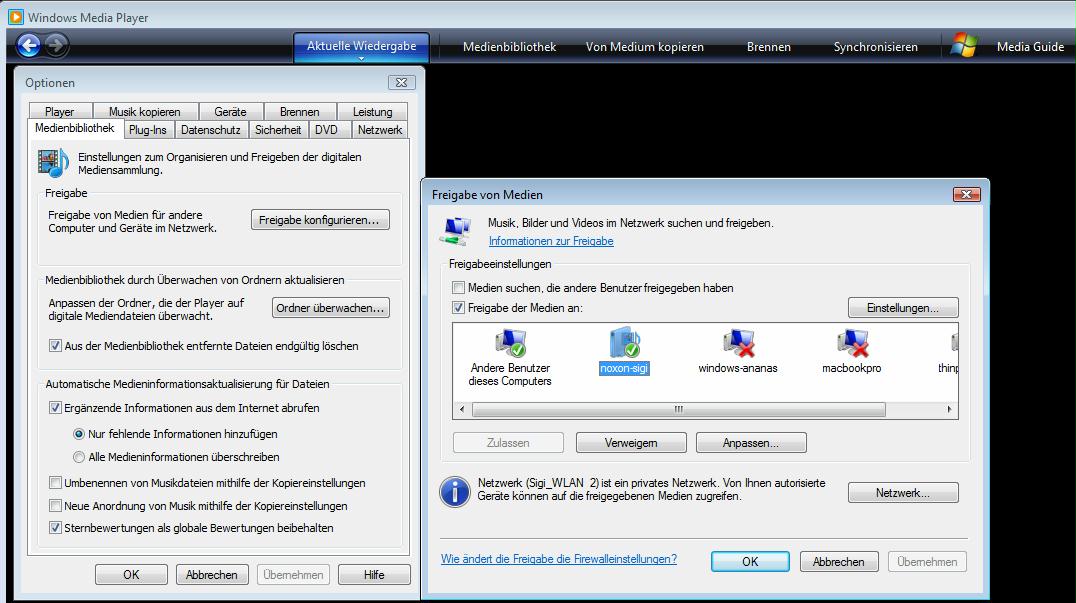The image size is (1076, 603).
Task: Click the network computers icon in Freigabe dialog
Action: [x=456, y=231]
